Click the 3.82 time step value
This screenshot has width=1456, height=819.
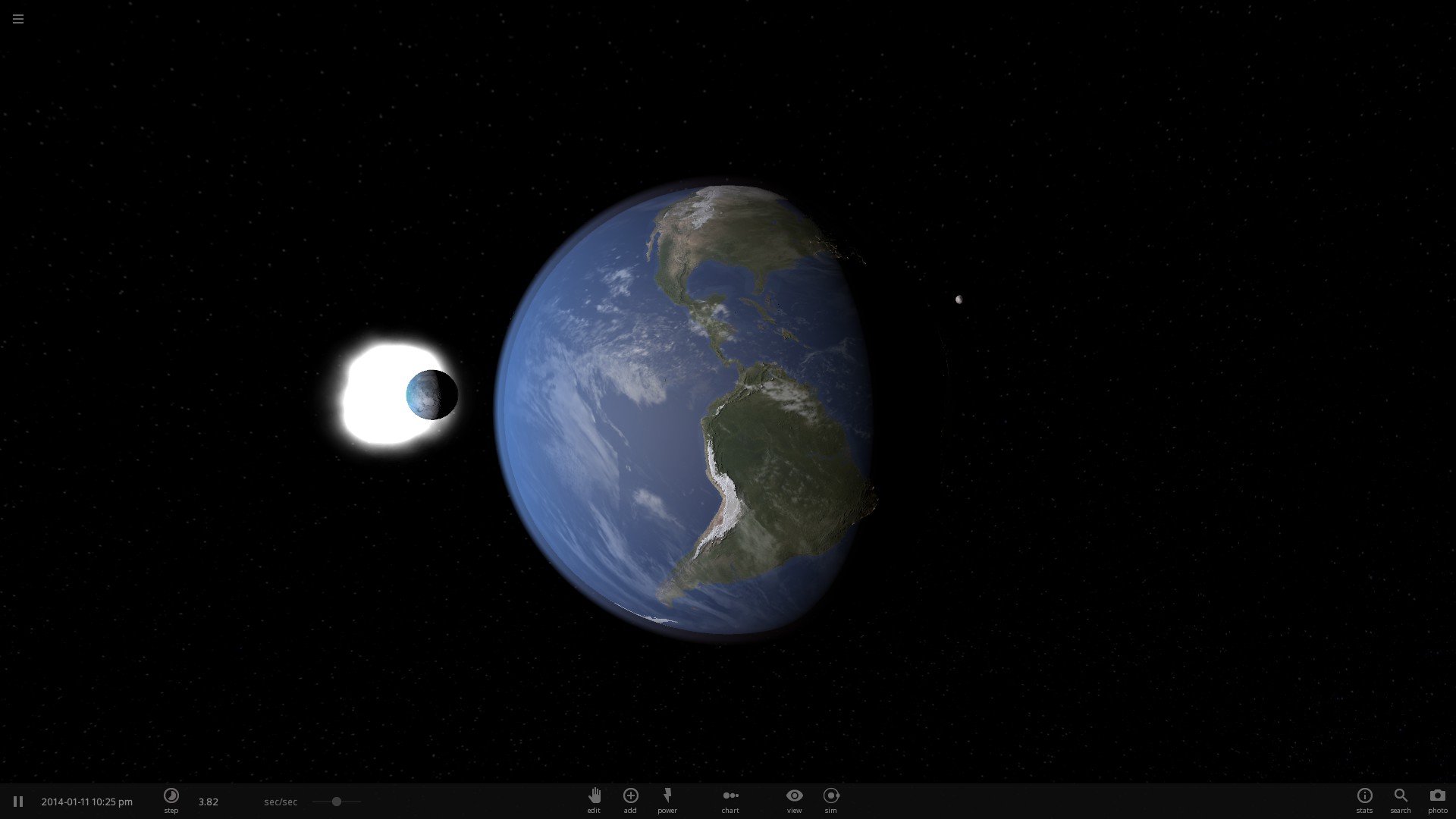click(208, 802)
